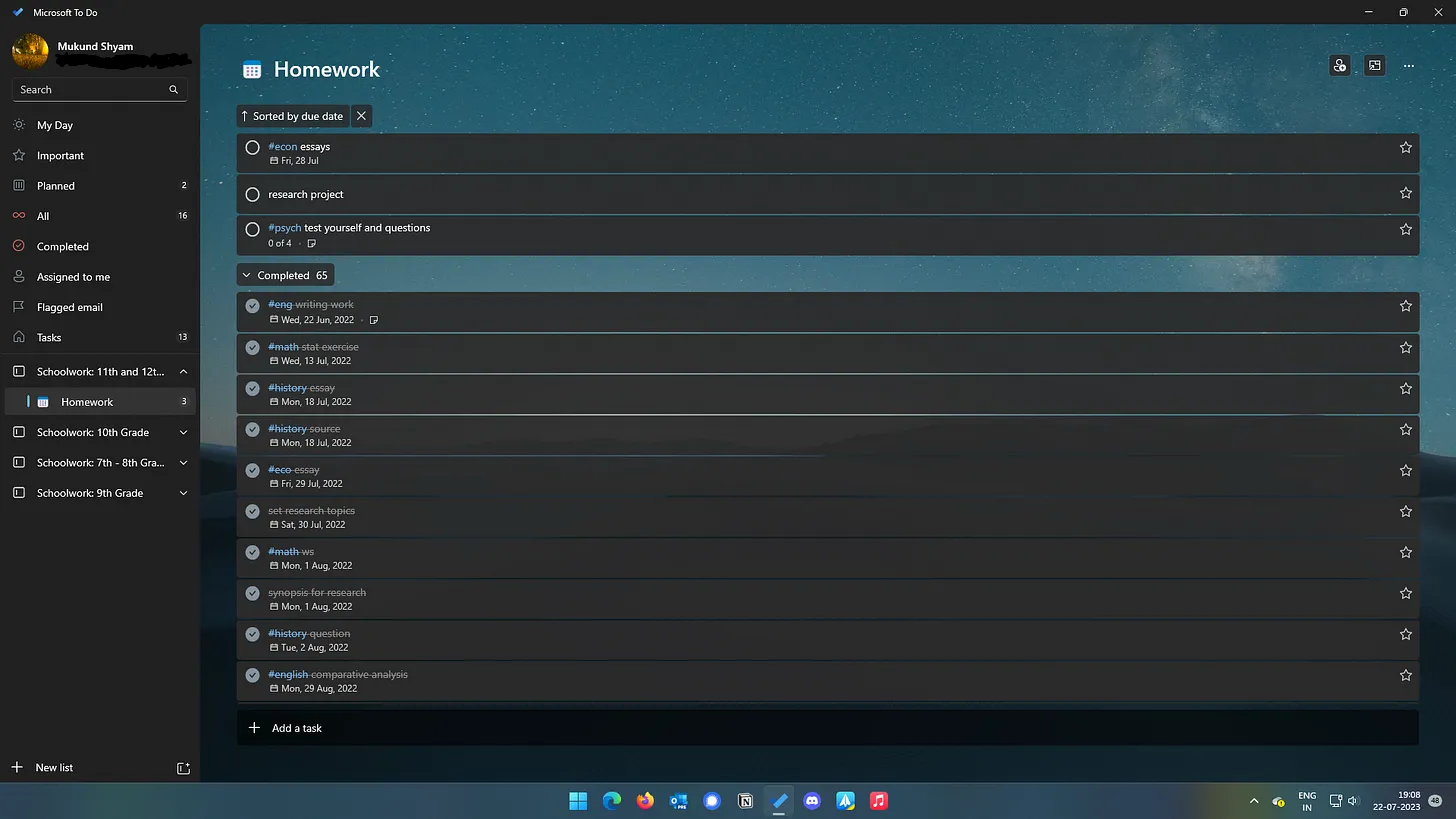This screenshot has width=1456, height=819.
Task: Open Discord from the taskbar
Action: pyautogui.click(x=812, y=801)
